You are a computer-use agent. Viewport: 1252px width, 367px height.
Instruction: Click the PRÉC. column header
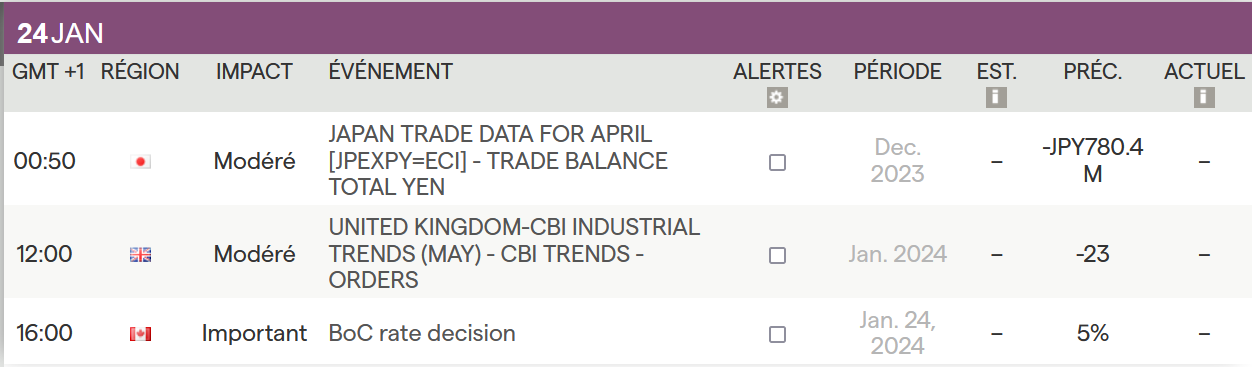click(x=1093, y=71)
